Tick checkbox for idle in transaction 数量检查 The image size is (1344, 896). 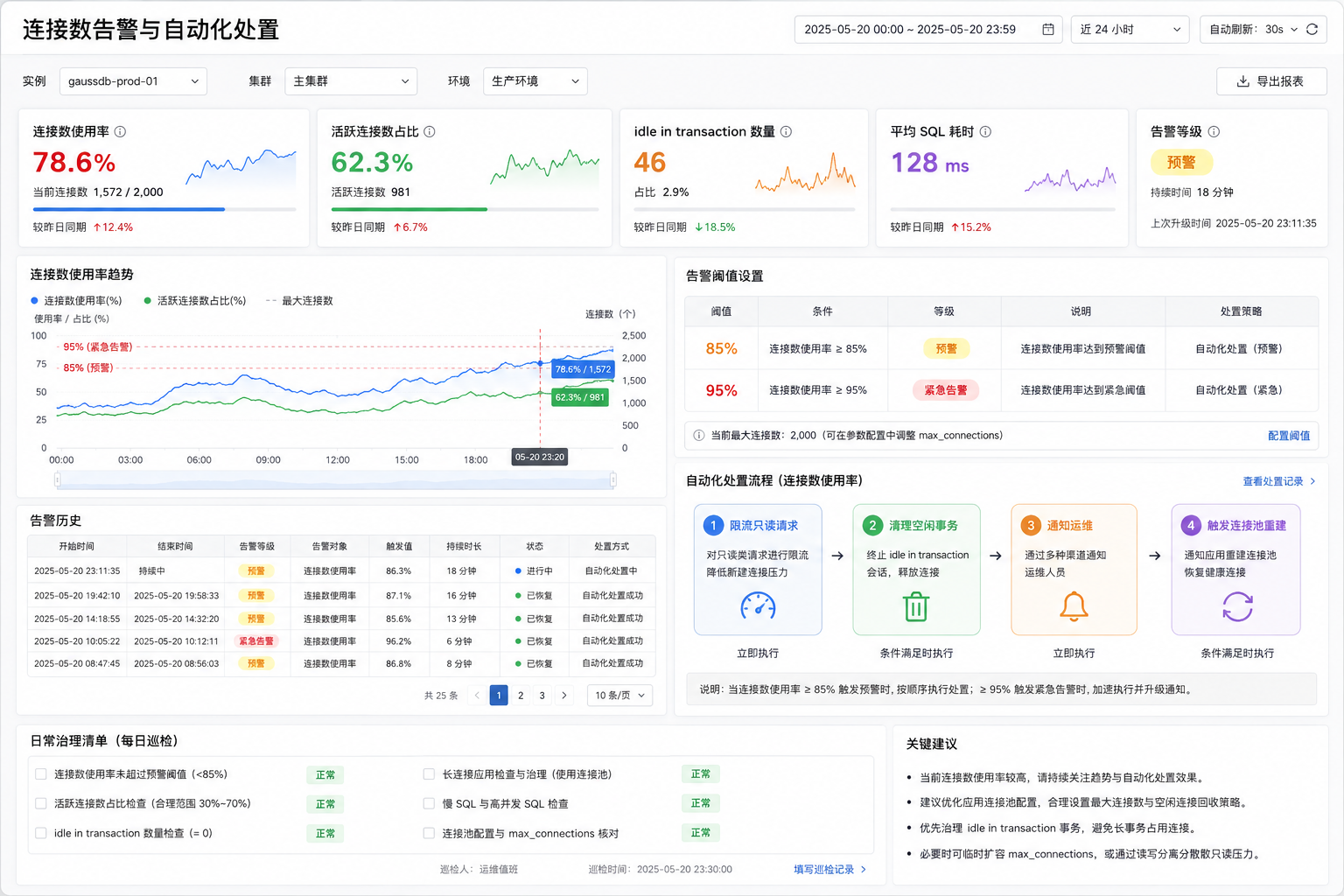click(x=41, y=833)
